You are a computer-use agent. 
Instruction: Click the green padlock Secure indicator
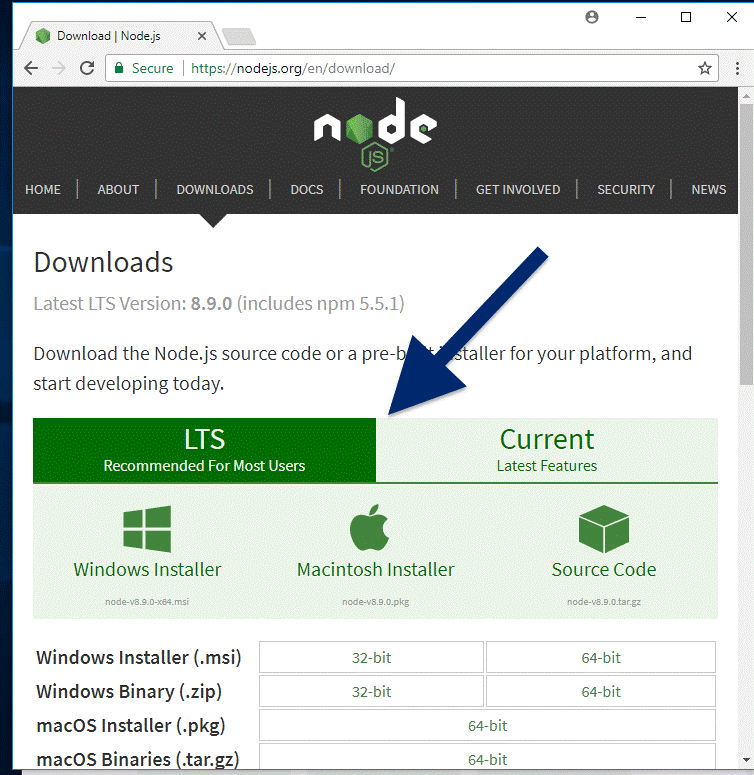[144, 68]
